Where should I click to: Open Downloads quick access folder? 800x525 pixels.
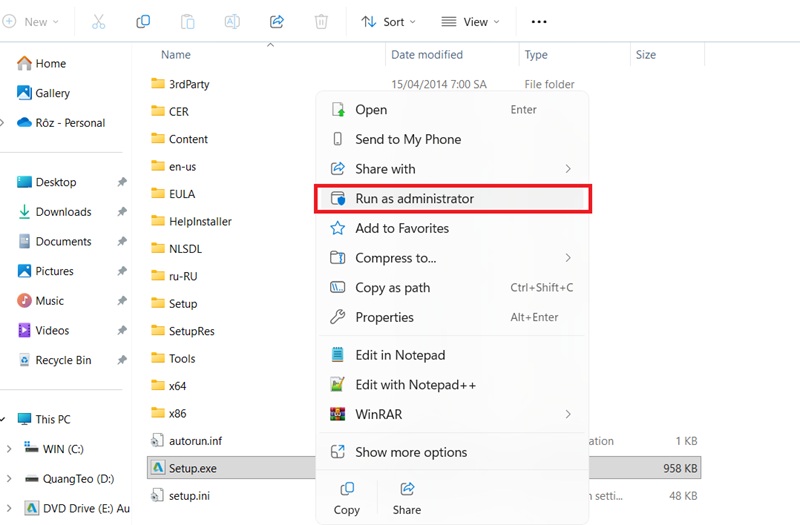point(55,212)
